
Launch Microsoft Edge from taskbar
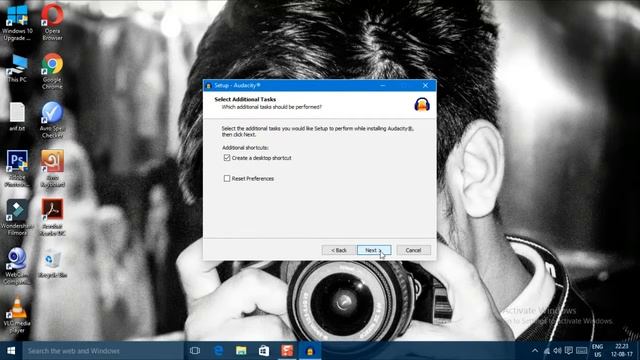[218, 351]
